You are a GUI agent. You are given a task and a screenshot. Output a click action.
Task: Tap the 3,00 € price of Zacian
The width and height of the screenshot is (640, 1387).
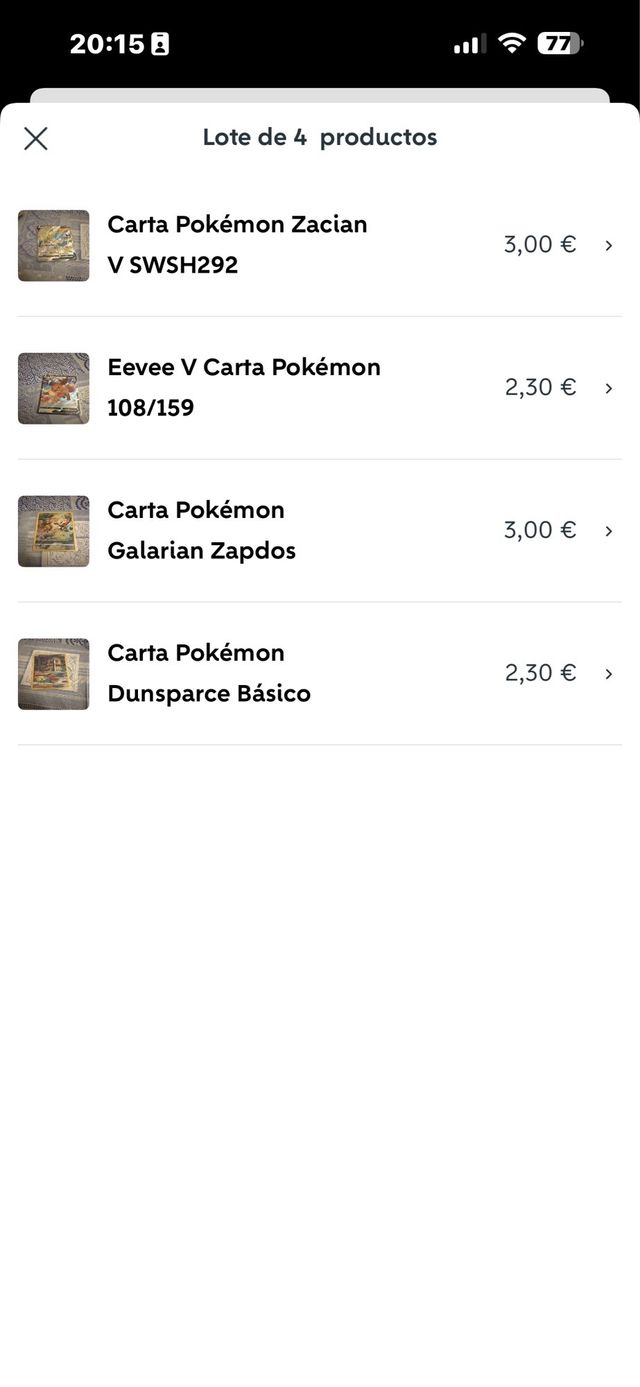tap(540, 245)
